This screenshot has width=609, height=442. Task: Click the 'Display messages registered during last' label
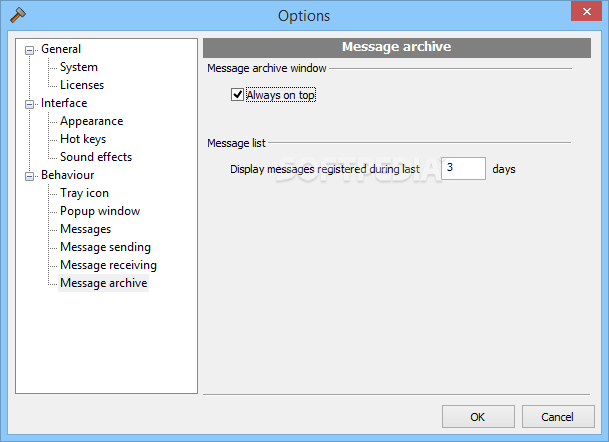pos(325,169)
